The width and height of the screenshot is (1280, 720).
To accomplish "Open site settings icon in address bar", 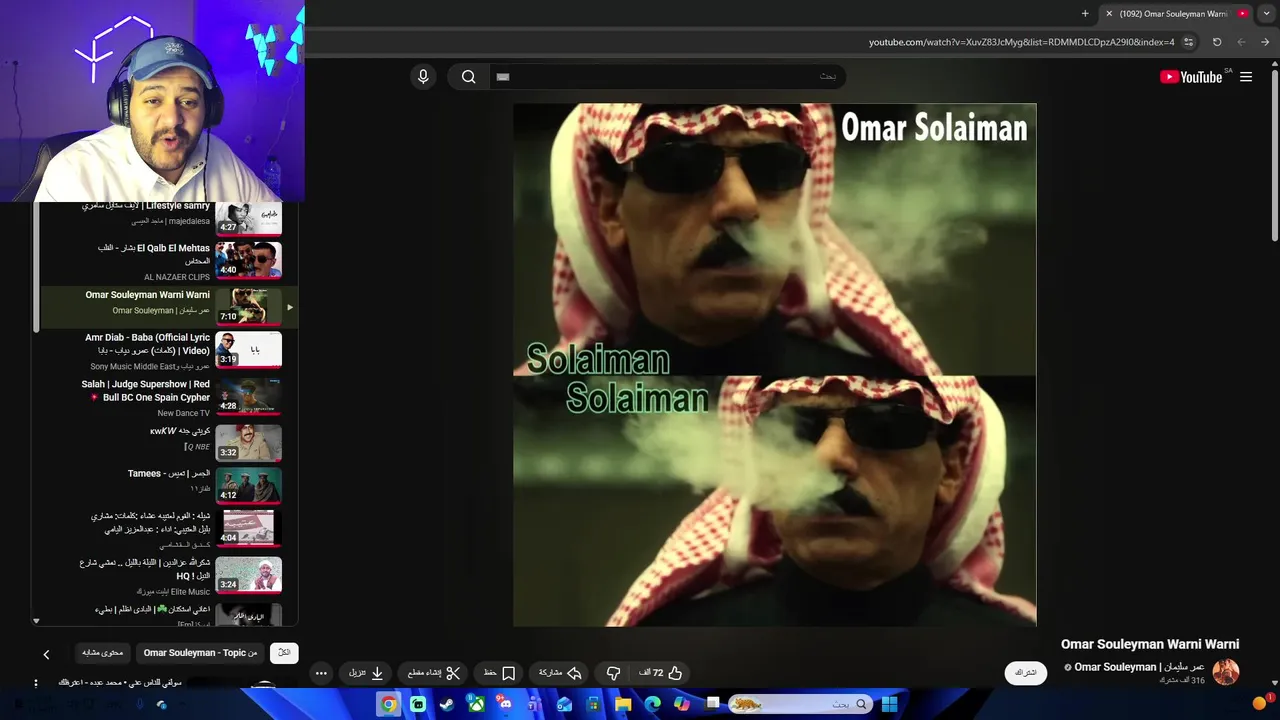I will pos(1188,42).
